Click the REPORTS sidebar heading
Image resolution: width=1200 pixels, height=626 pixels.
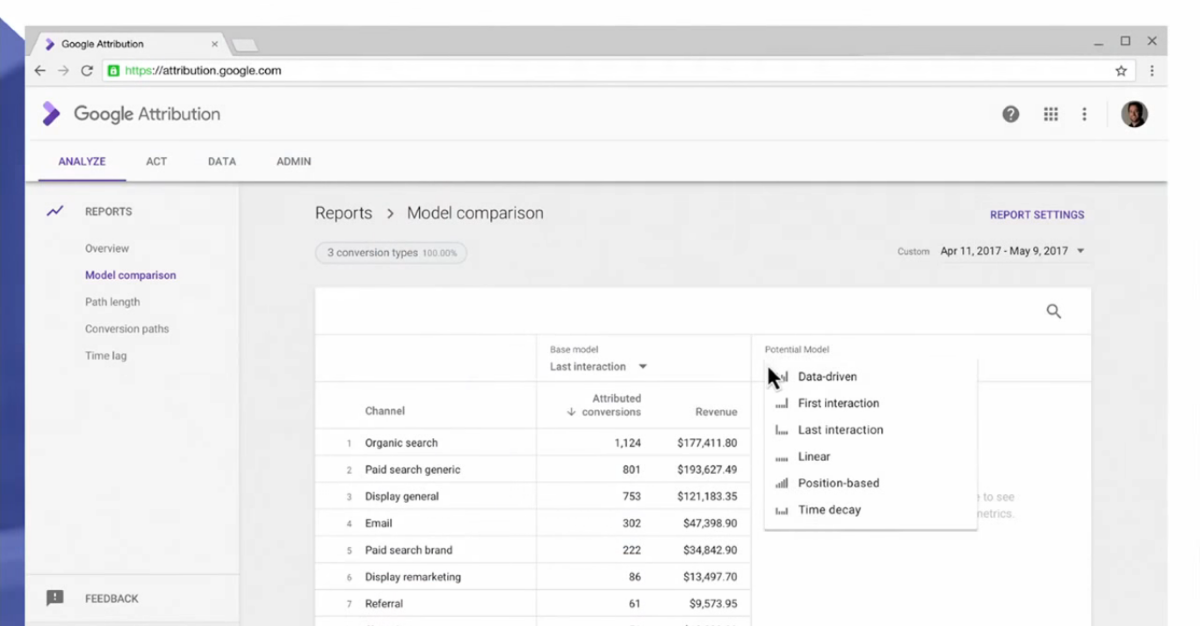(x=108, y=211)
